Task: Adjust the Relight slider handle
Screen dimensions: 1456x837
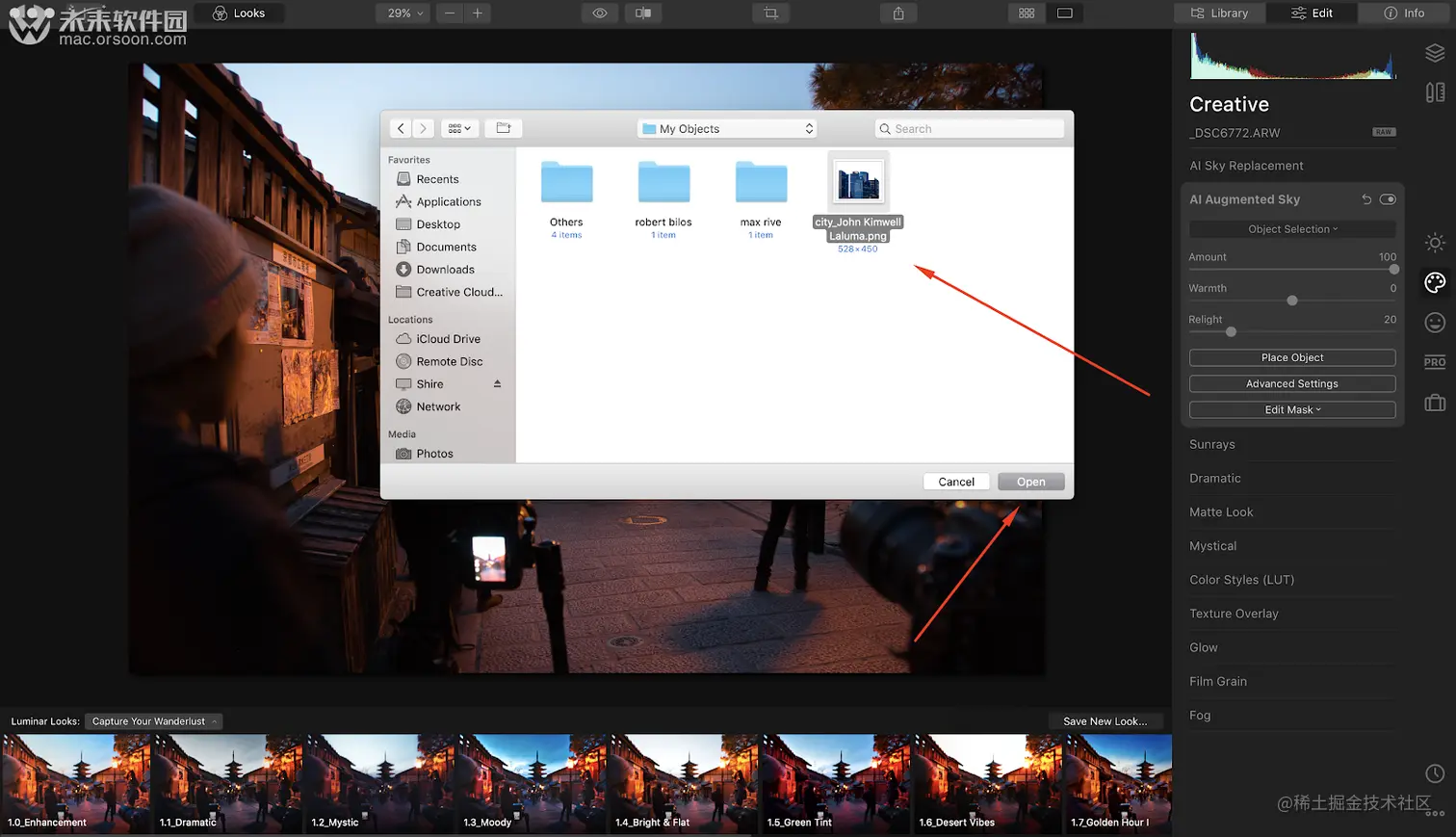Action: (1231, 332)
